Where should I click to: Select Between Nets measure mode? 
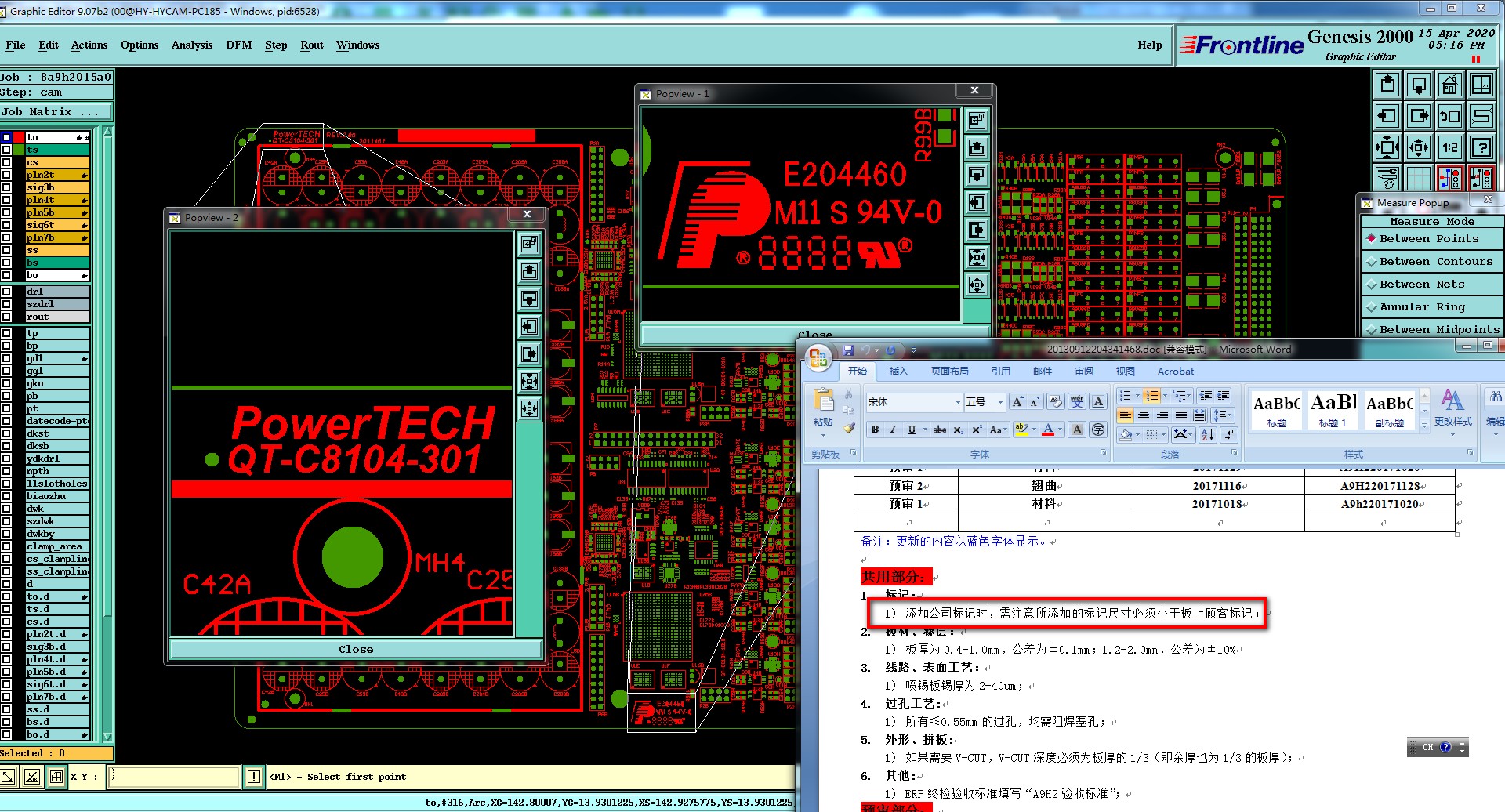(x=1432, y=285)
